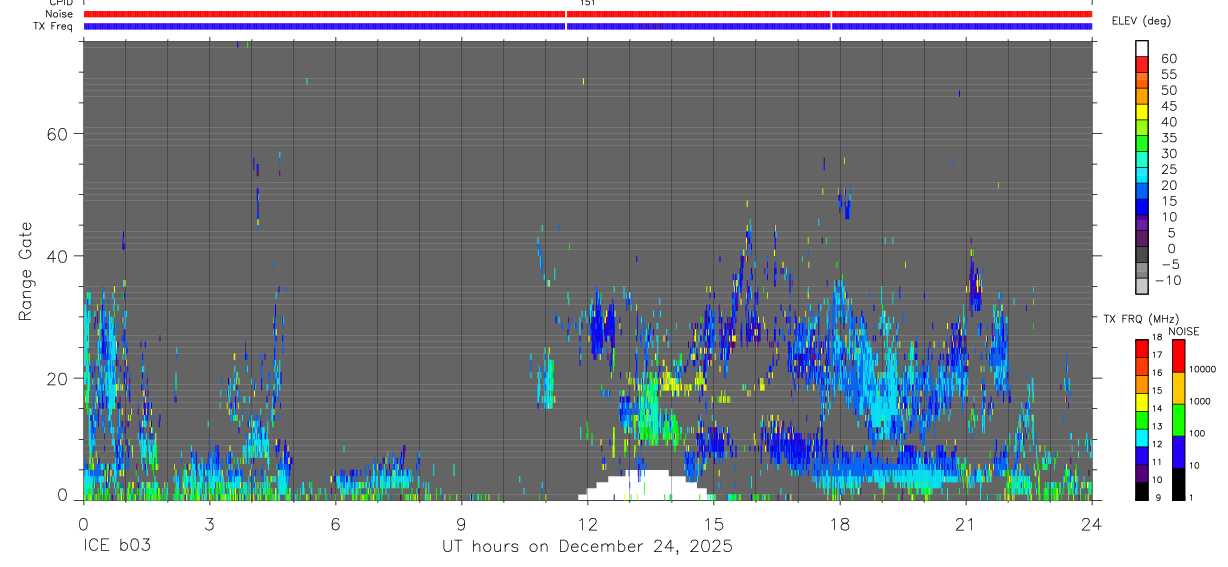Click the white dome region near 13 UT
The width and height of the screenshot is (1228, 567).
(643, 485)
